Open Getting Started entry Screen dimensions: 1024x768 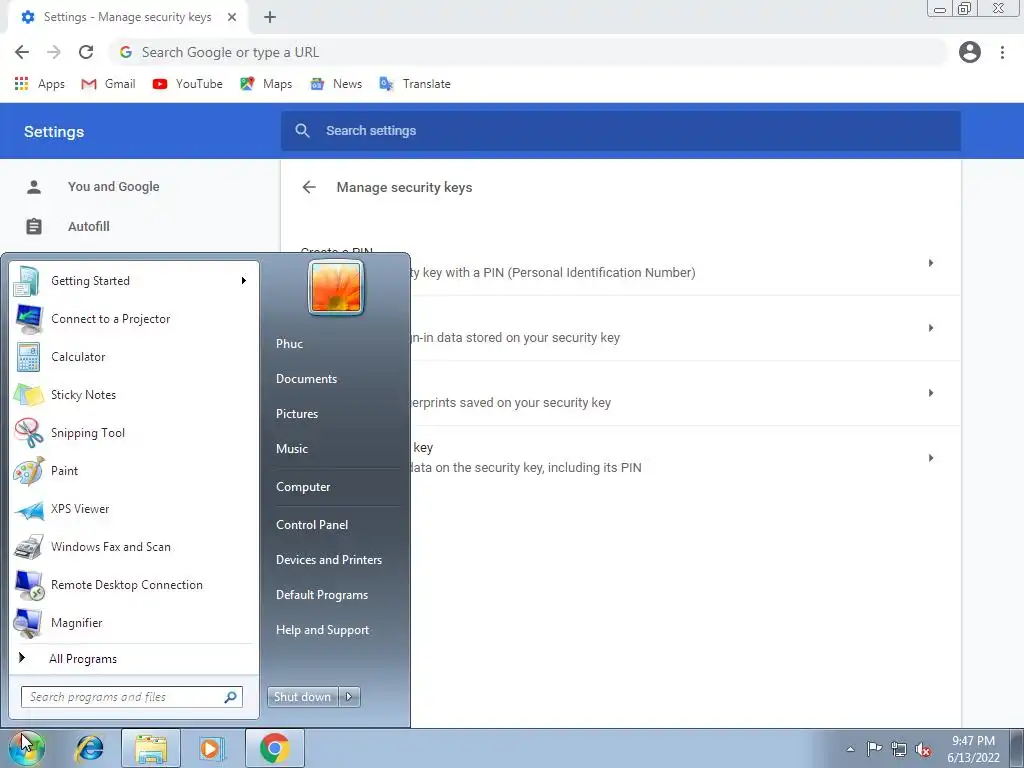point(133,281)
